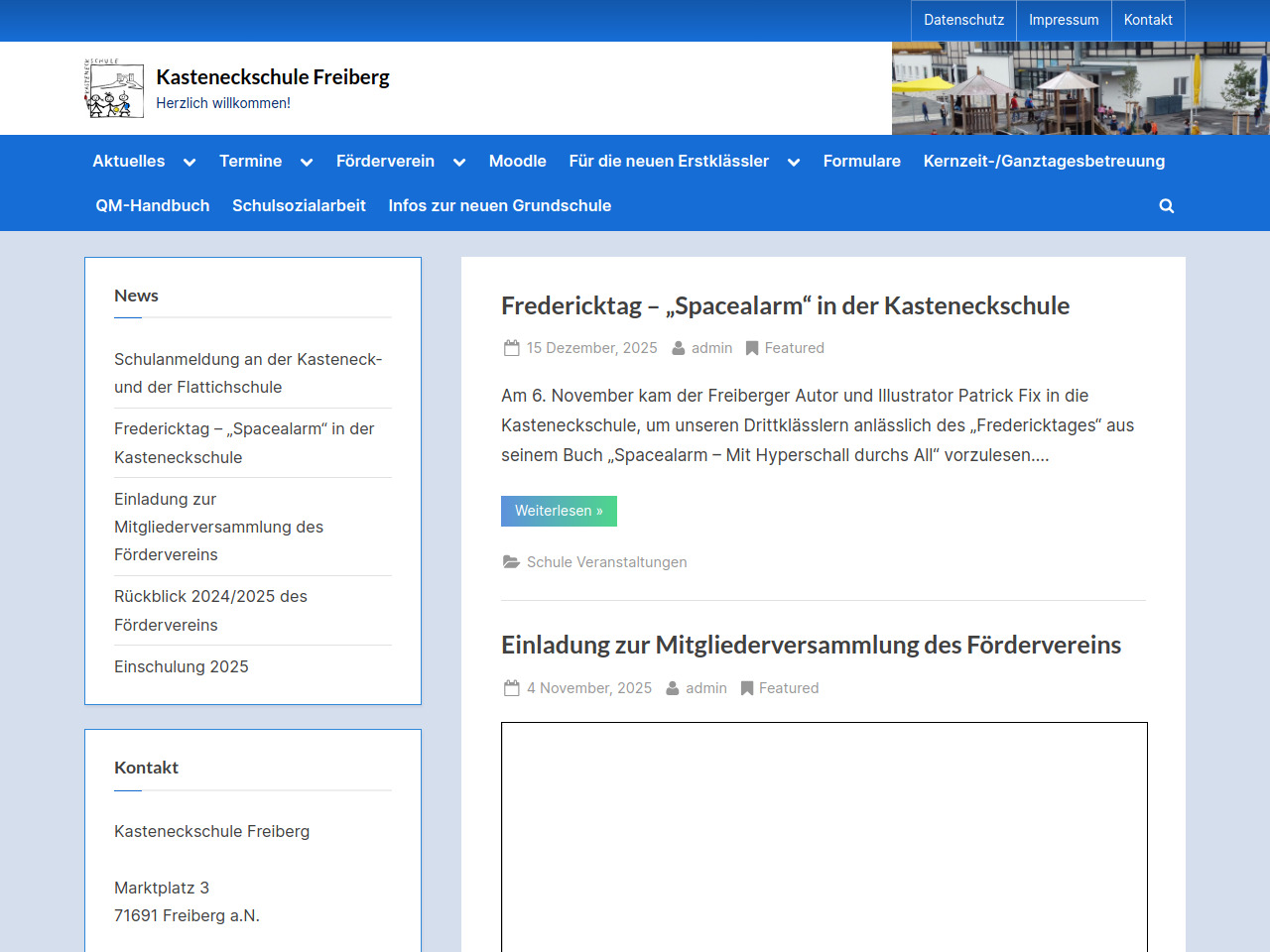Click the Kasteneckschule school logo

pyautogui.click(x=114, y=88)
